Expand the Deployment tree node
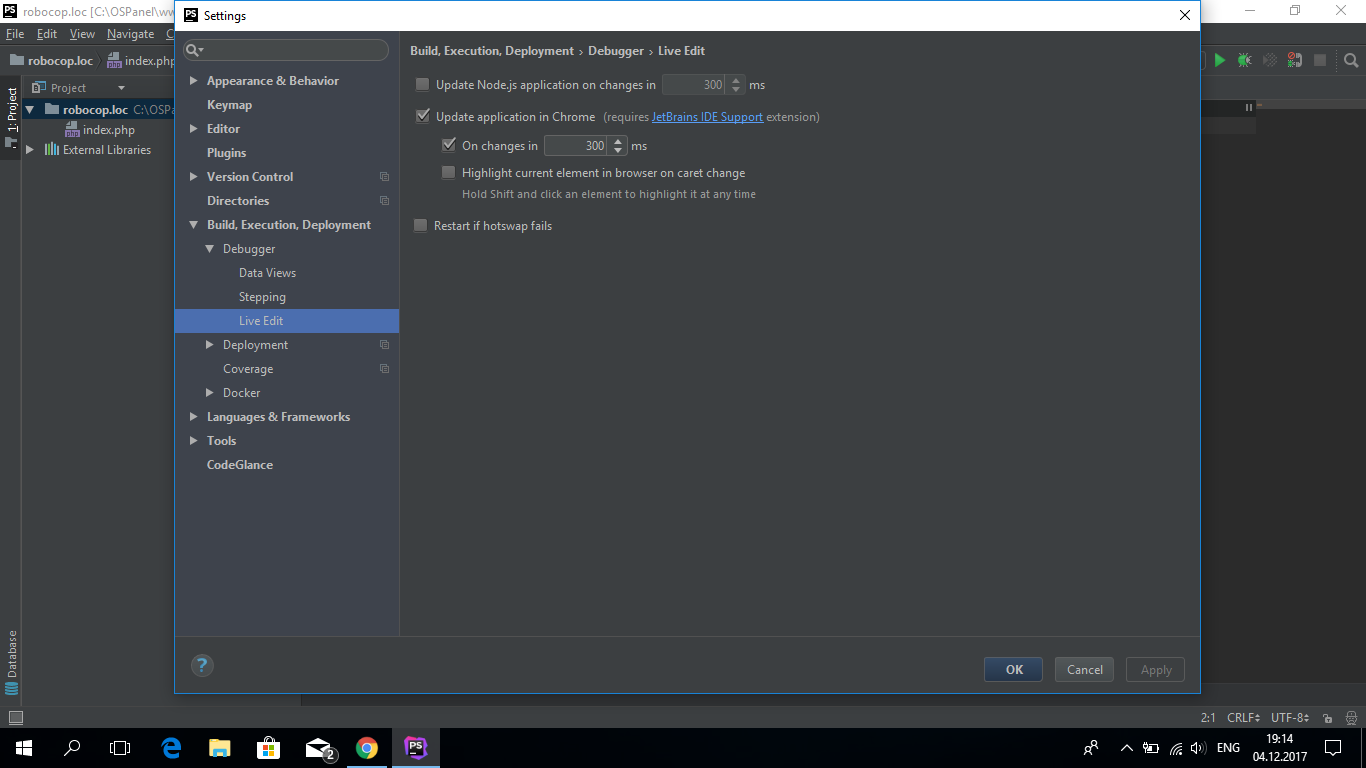 coord(210,345)
